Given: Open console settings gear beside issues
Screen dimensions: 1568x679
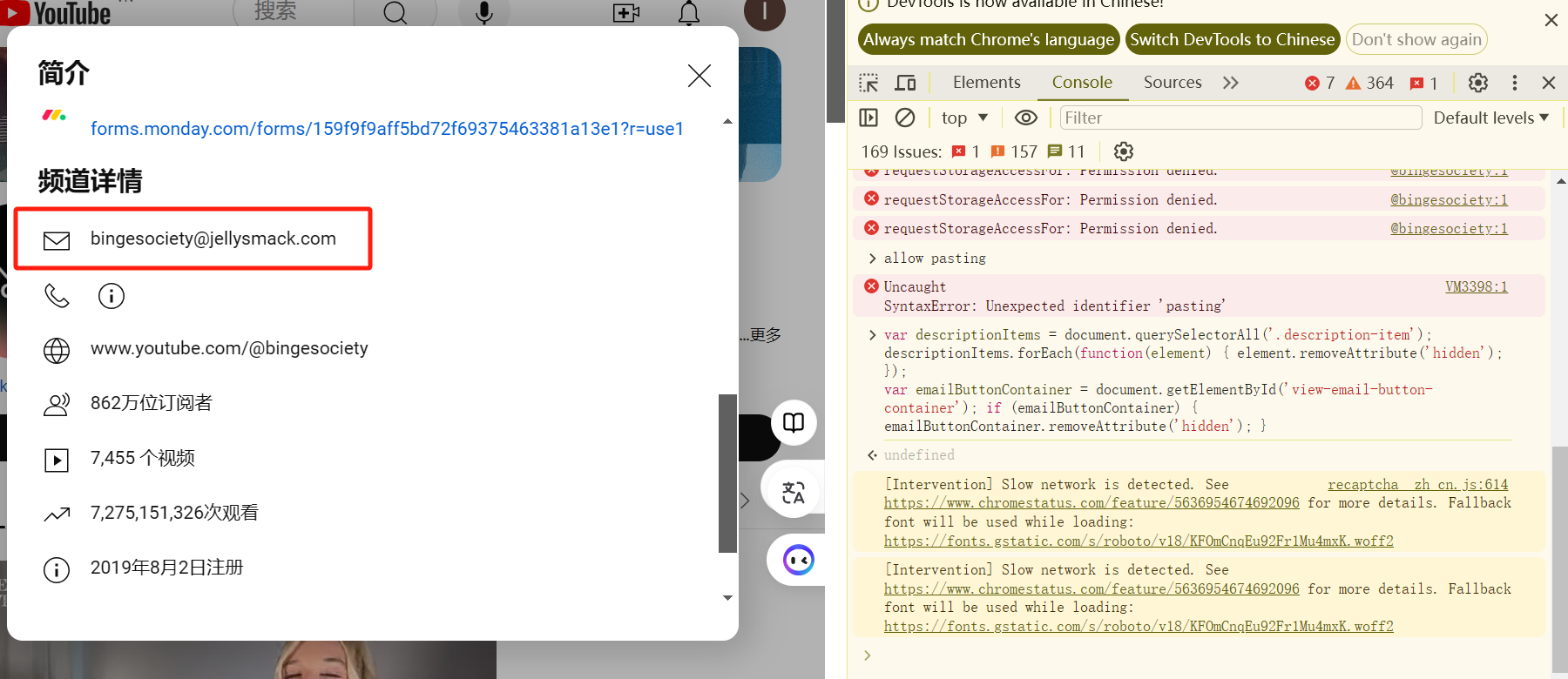Looking at the screenshot, I should click(x=1124, y=151).
